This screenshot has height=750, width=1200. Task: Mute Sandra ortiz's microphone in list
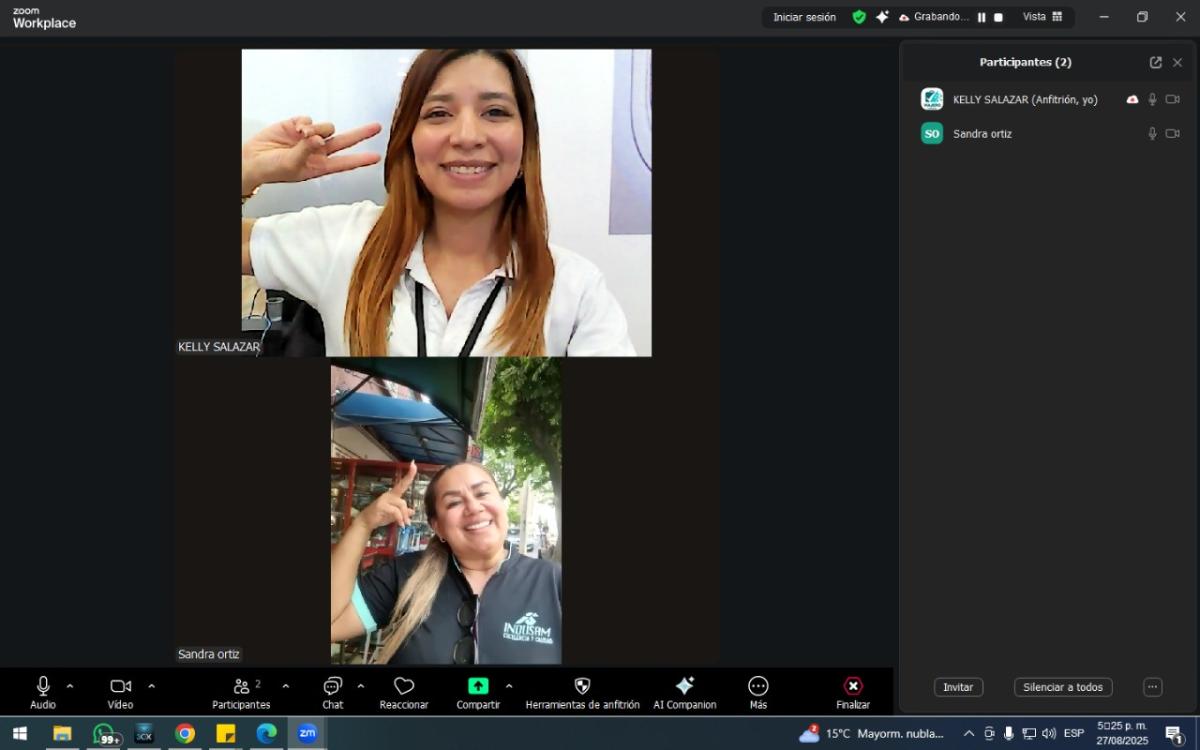[x=1152, y=134]
